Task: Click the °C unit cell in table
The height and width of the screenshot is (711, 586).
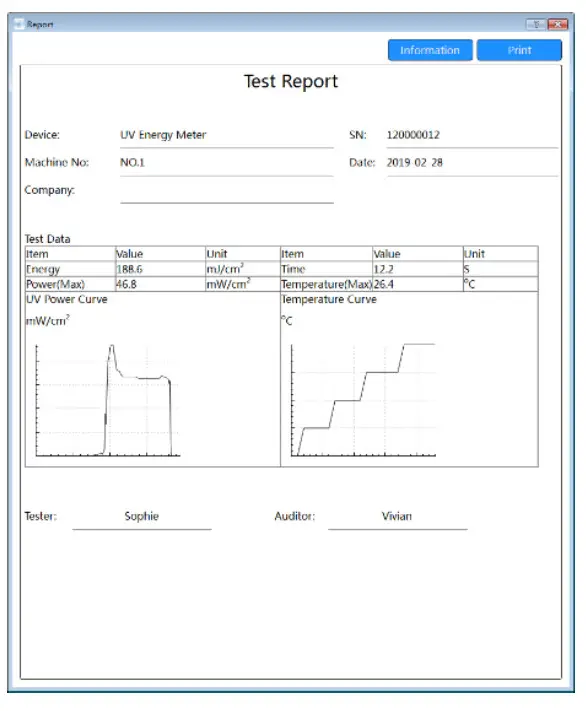Action: [x=501, y=284]
